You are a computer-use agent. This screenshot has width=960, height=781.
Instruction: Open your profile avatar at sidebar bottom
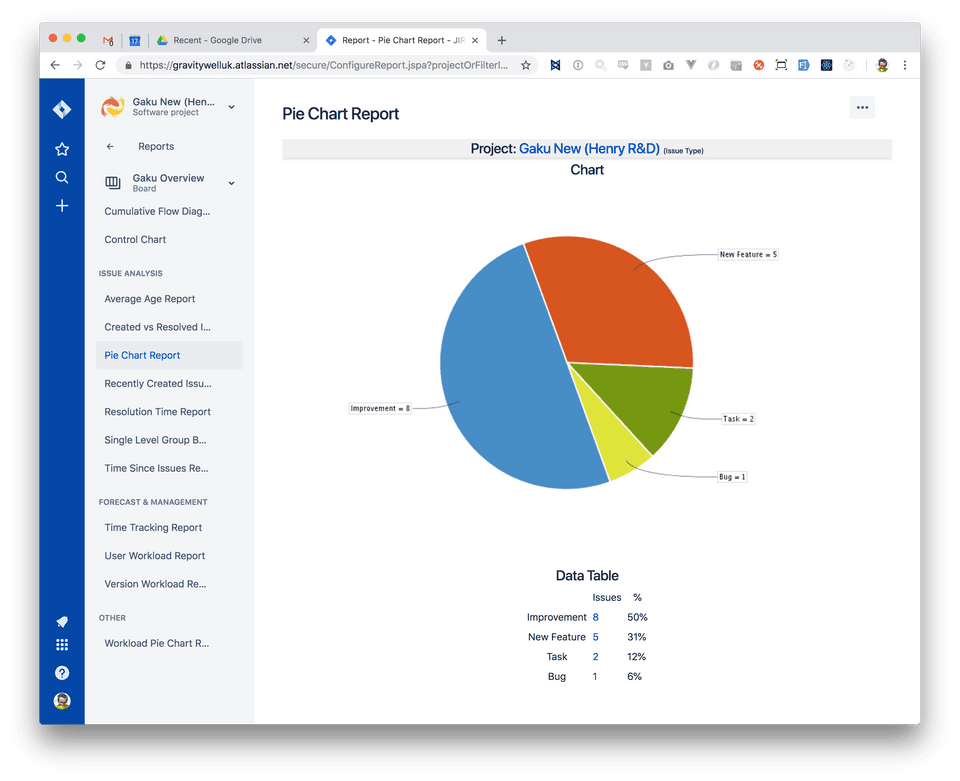(x=61, y=701)
